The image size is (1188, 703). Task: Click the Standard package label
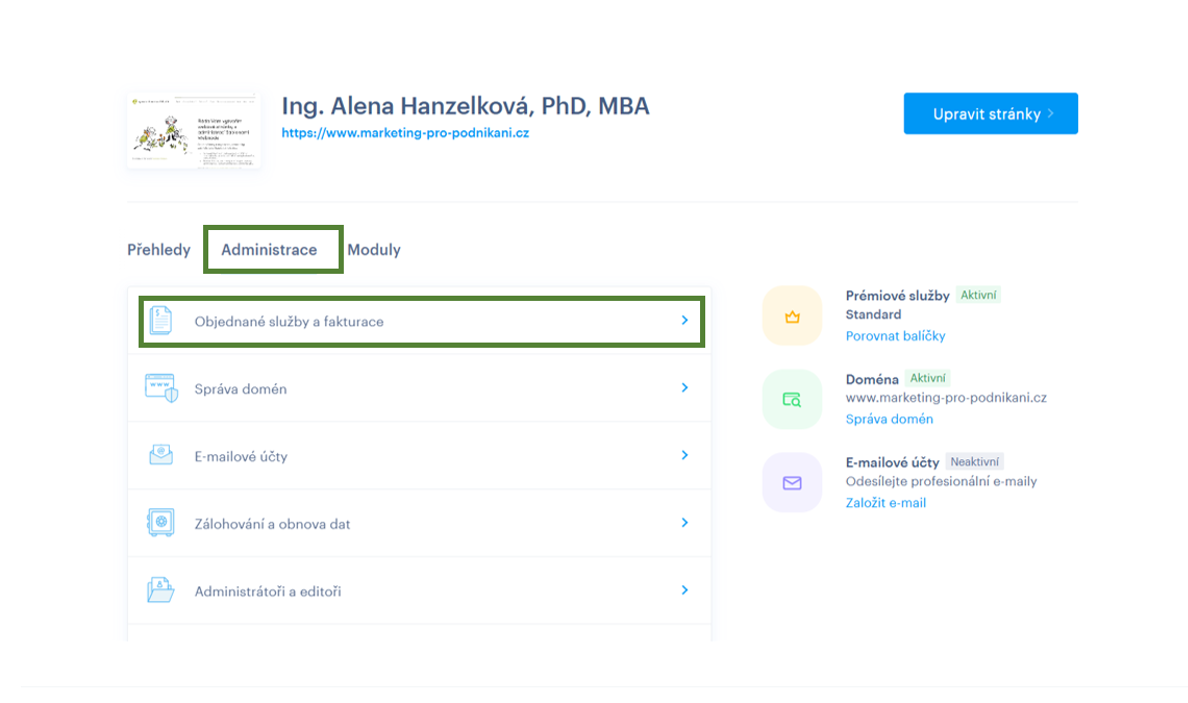pyautogui.click(x=874, y=314)
